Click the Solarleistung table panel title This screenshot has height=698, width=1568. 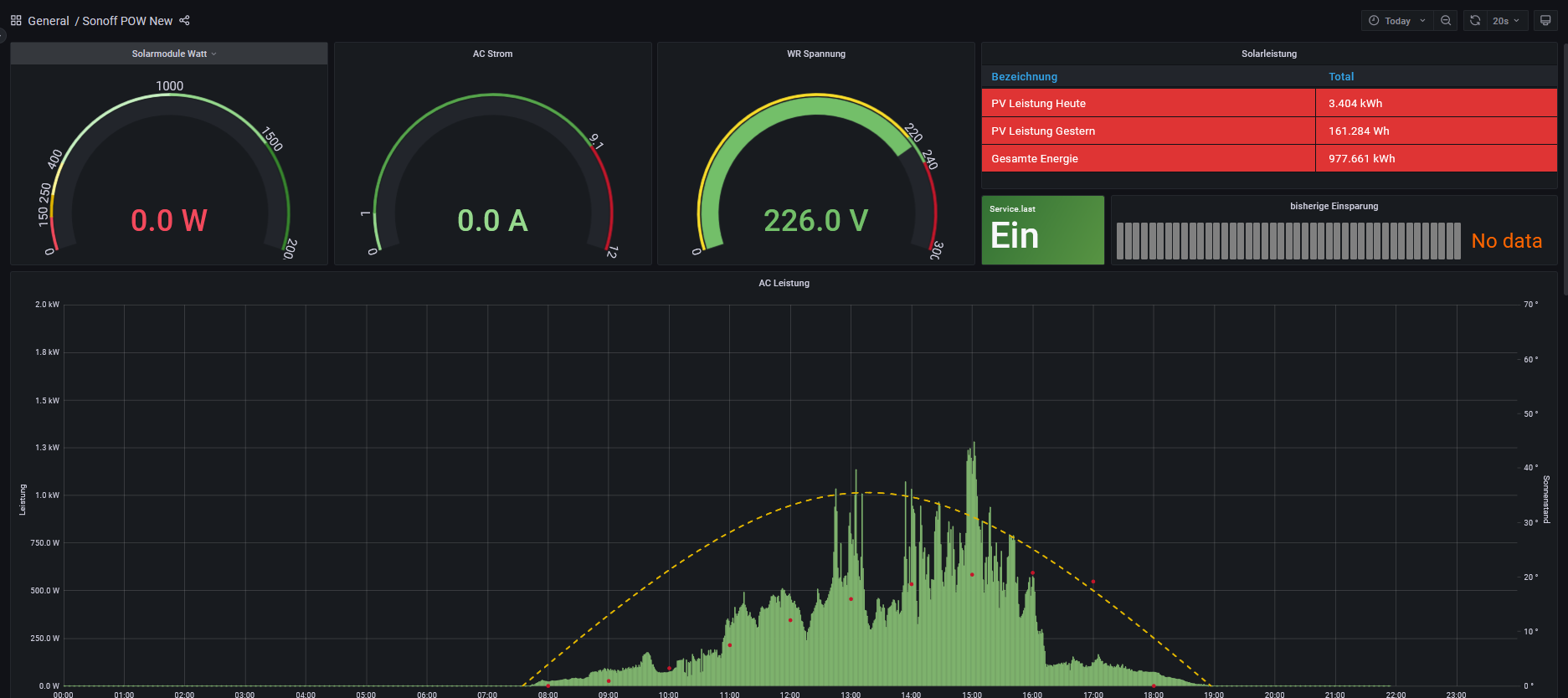pos(1268,54)
